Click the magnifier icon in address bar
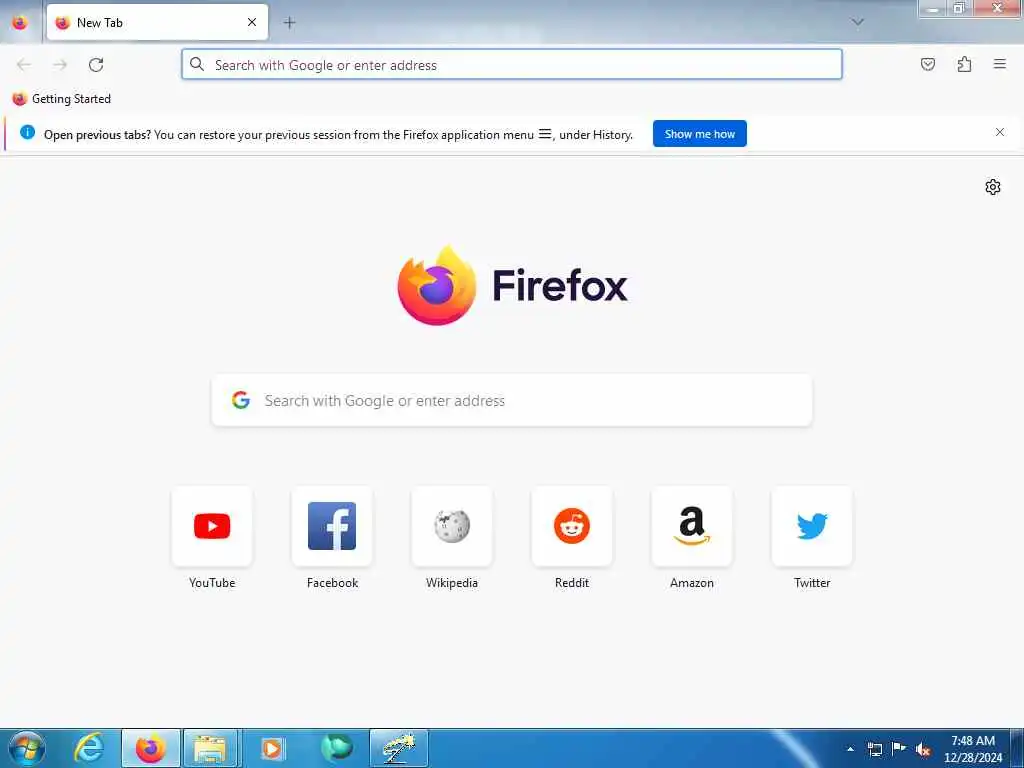 (x=197, y=64)
